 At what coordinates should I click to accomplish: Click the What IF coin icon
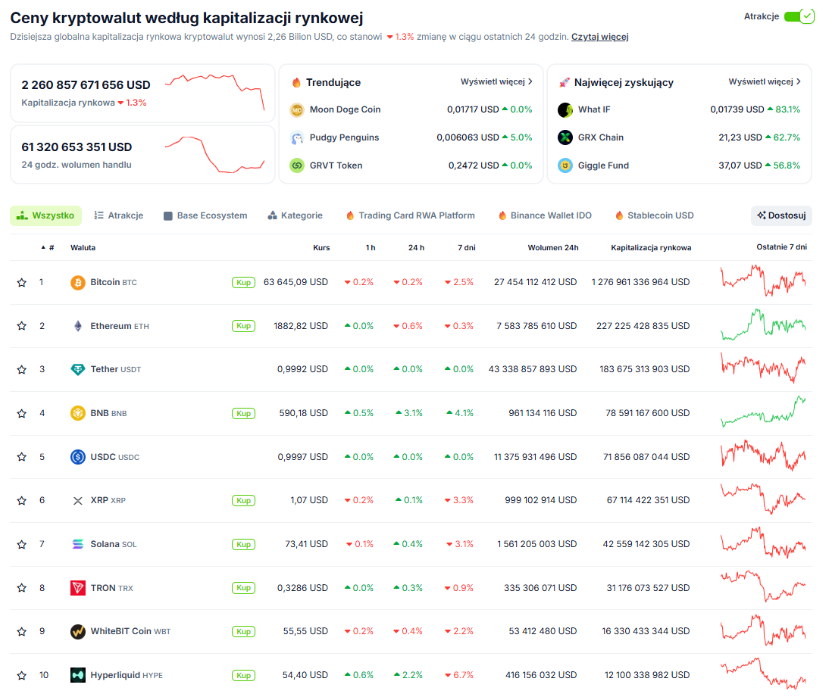[x=565, y=110]
